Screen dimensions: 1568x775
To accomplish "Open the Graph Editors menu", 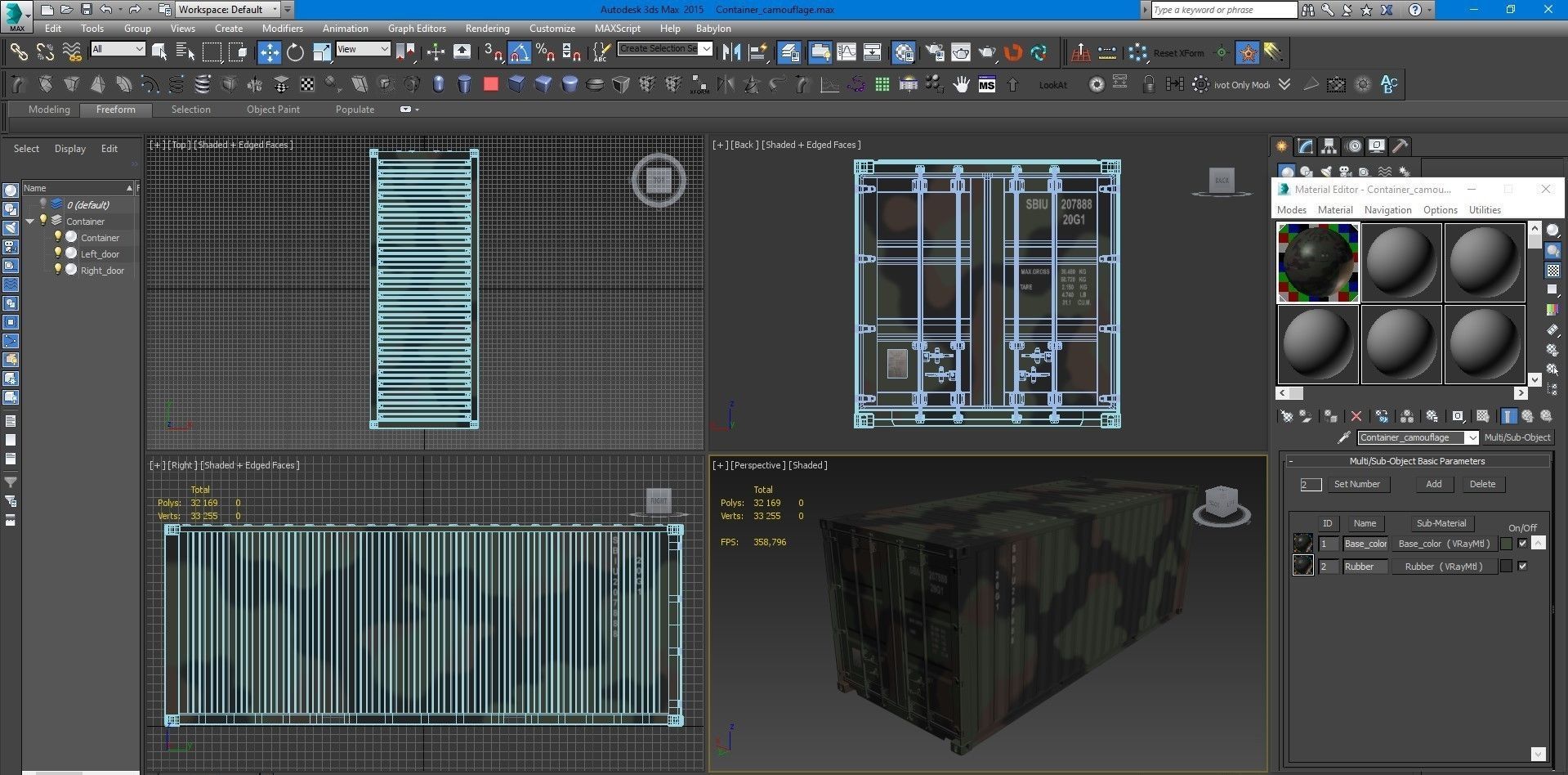I will [x=417, y=29].
